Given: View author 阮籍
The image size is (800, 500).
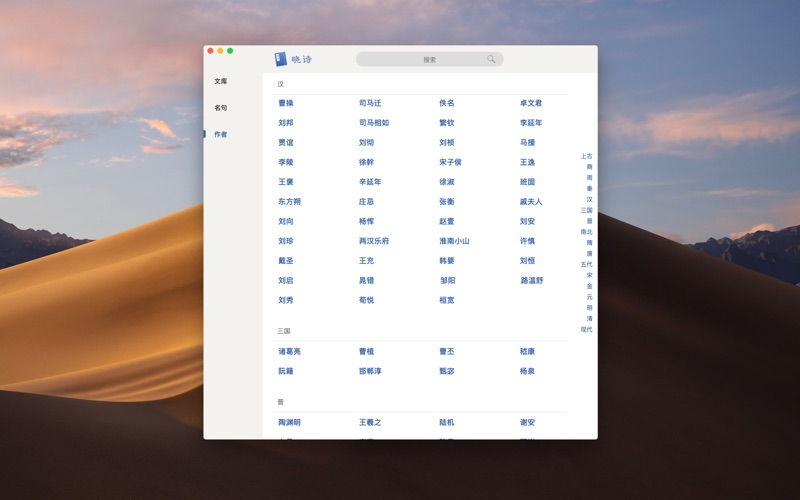Looking at the screenshot, I should 286,371.
